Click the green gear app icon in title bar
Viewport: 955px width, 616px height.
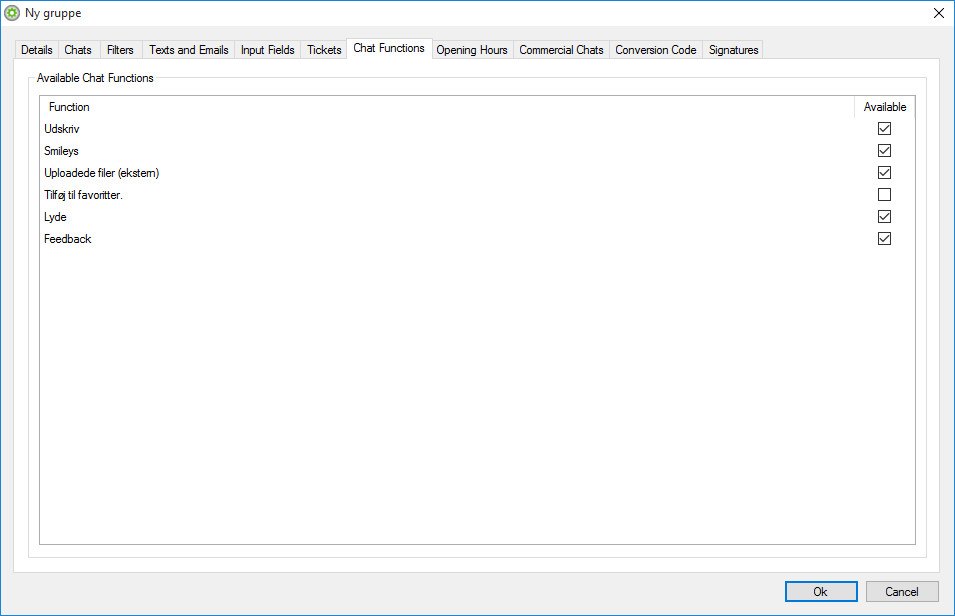pyautogui.click(x=12, y=13)
